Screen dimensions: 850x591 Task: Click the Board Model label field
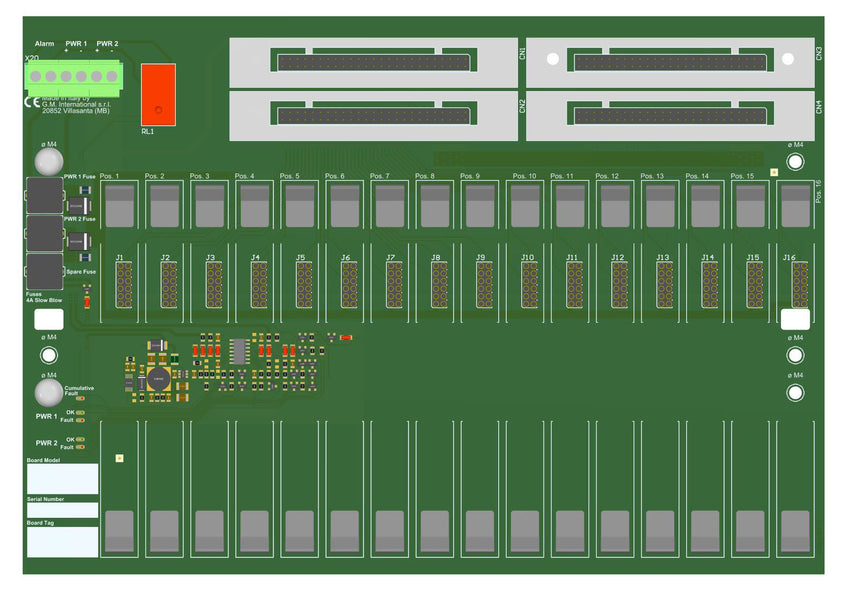click(x=62, y=478)
